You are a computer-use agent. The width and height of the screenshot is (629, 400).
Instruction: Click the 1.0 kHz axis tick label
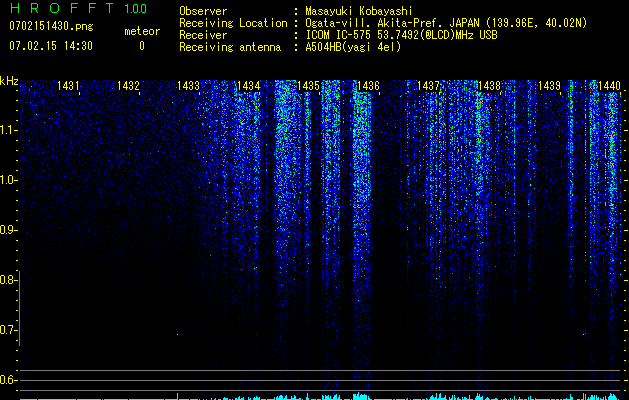(7, 180)
